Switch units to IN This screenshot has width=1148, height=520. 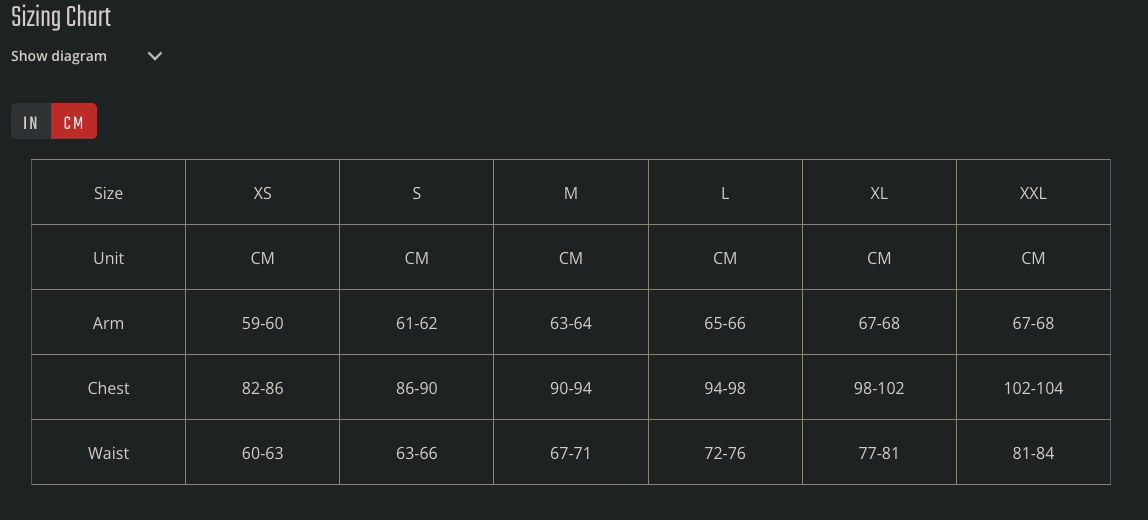click(x=31, y=122)
